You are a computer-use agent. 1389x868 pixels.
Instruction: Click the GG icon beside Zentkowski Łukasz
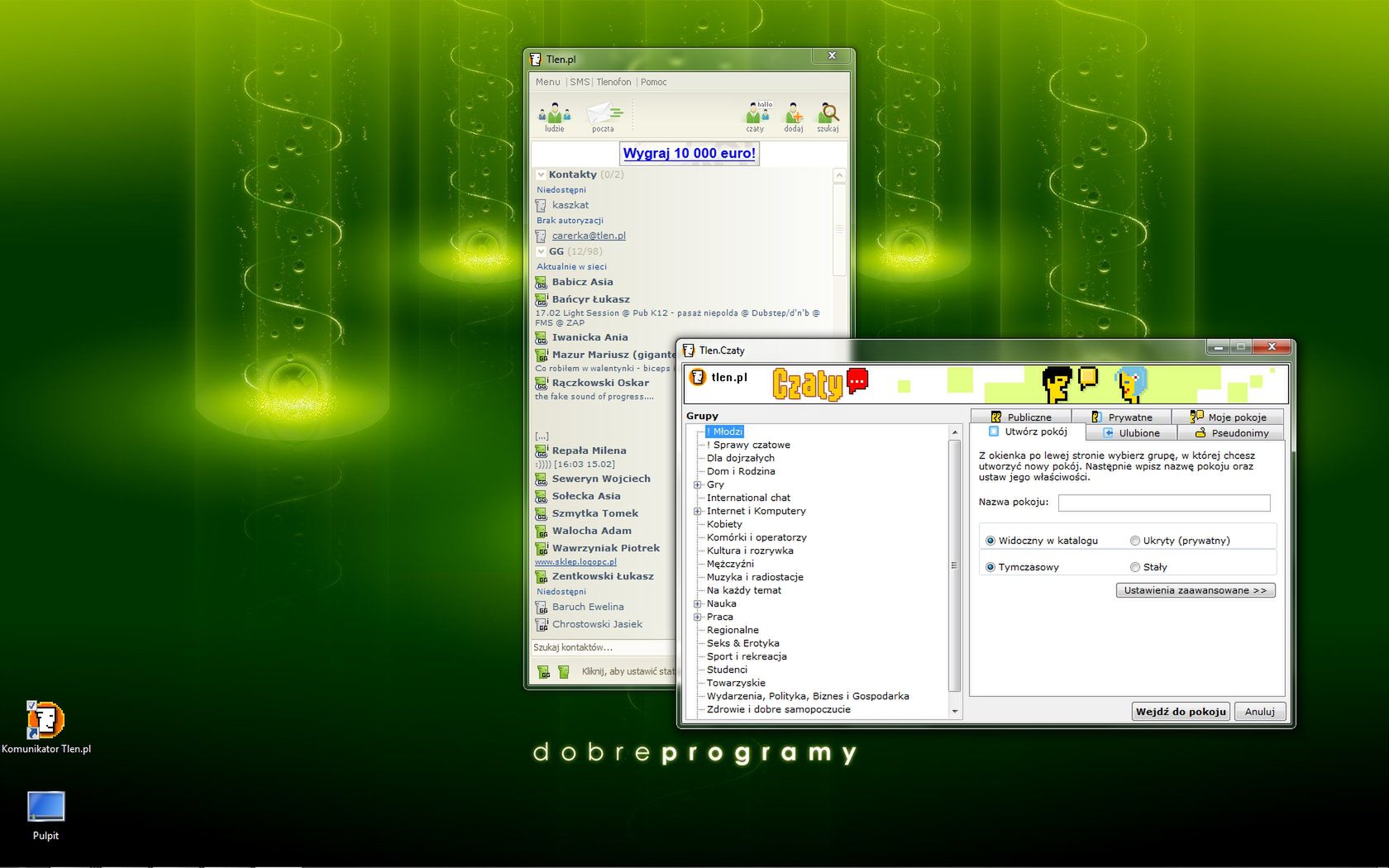[542, 576]
